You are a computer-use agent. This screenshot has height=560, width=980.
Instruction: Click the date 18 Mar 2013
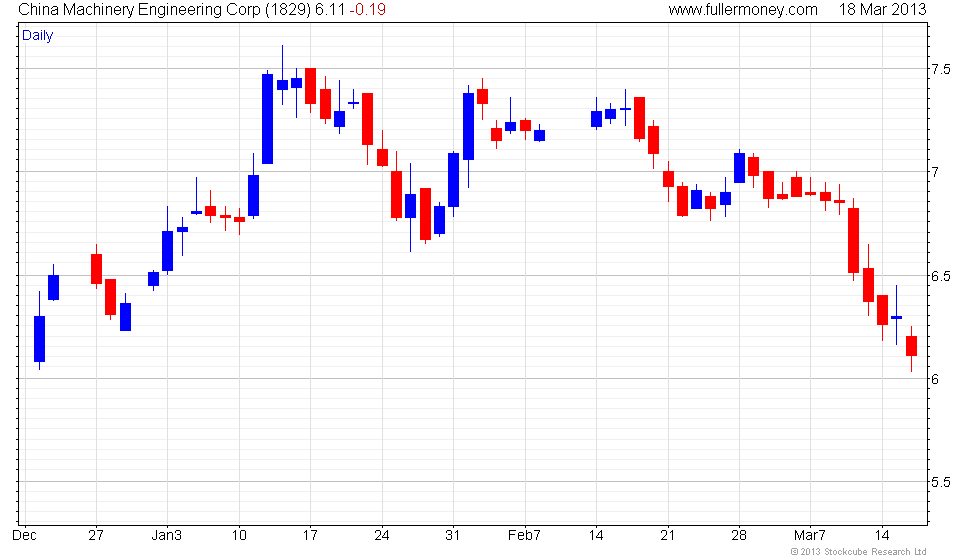[882, 9]
